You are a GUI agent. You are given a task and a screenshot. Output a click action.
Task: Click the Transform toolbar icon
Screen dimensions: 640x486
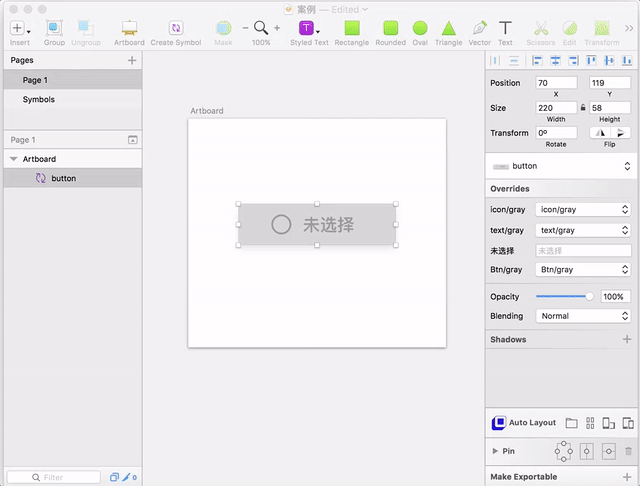tap(602, 28)
